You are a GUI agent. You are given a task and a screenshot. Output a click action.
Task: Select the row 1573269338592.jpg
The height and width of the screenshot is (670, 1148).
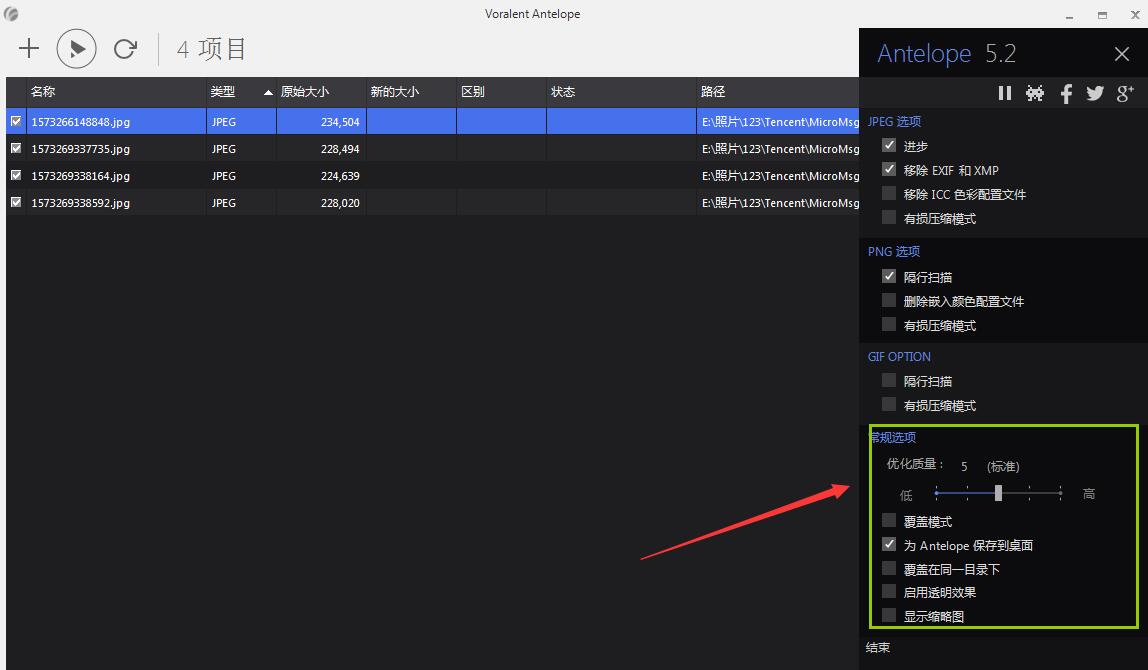(80, 202)
